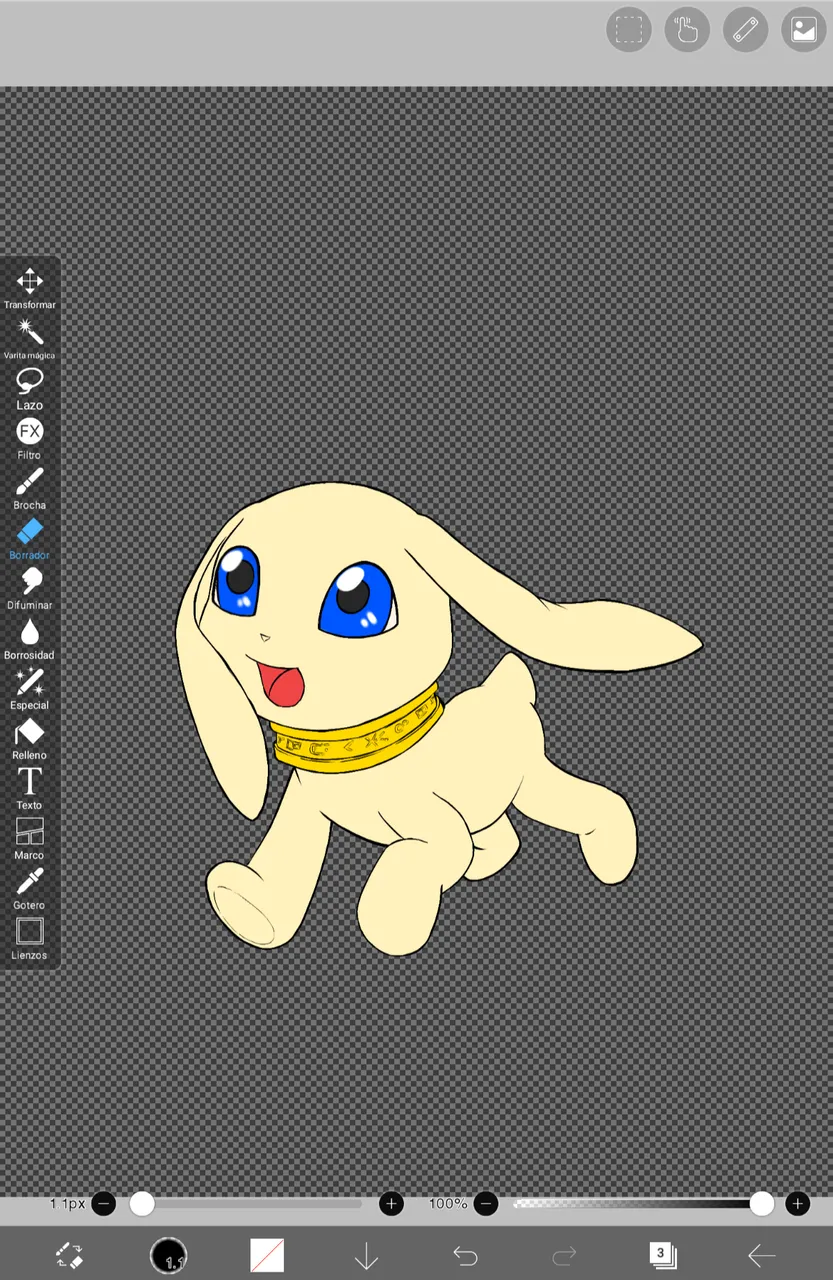Click the brush size px value label
833x1280 pixels.
coord(68,1203)
